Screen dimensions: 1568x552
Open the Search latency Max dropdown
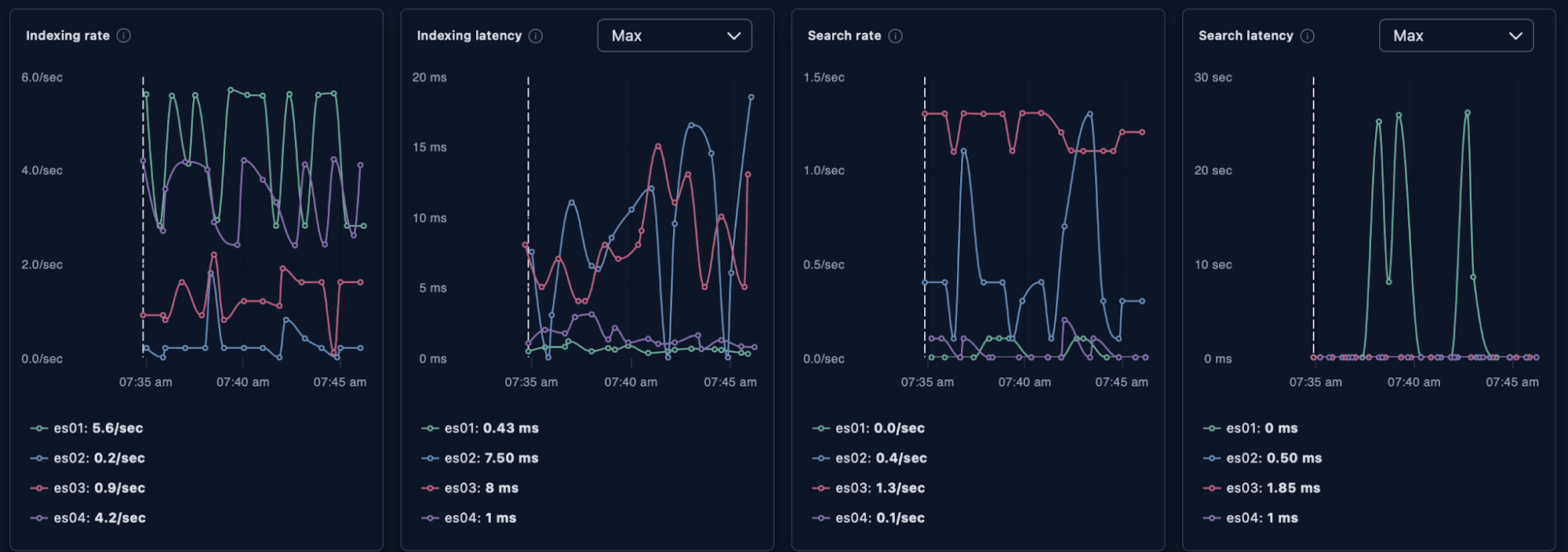click(1456, 35)
